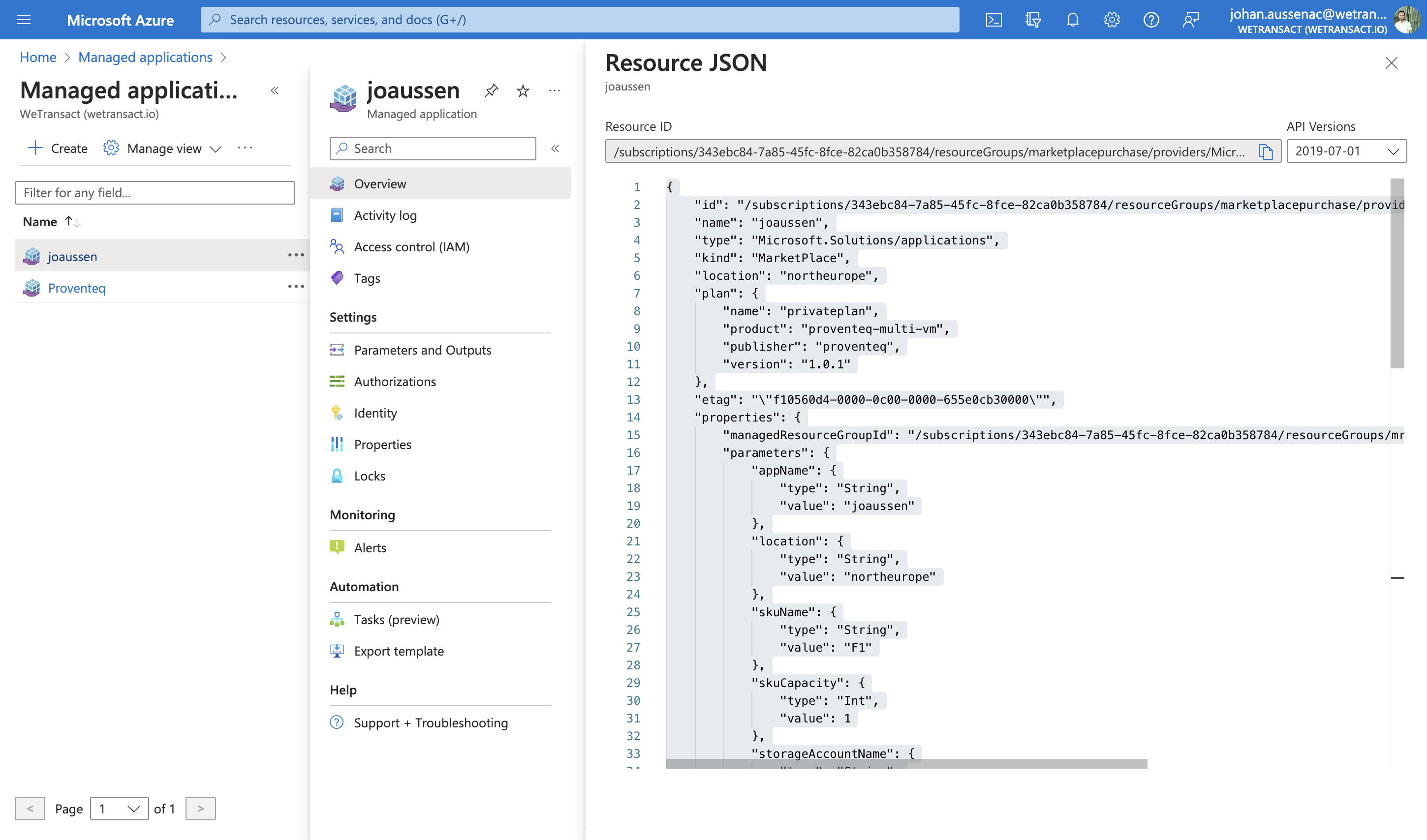This screenshot has width=1427, height=840.
Task: Open the Directories and subscriptions filter icon
Action: (x=1033, y=20)
